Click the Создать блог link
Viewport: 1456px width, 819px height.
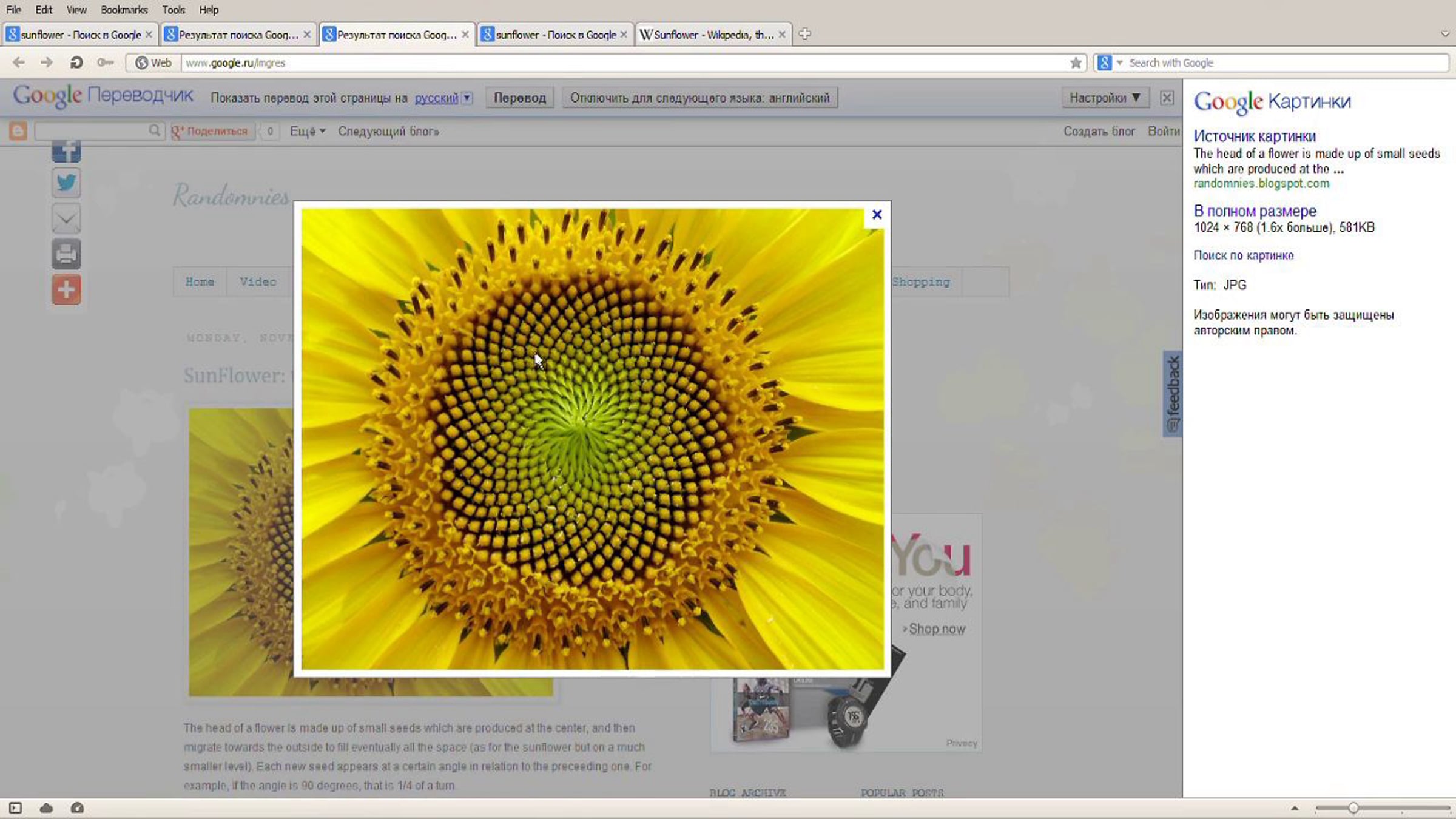point(1099,131)
